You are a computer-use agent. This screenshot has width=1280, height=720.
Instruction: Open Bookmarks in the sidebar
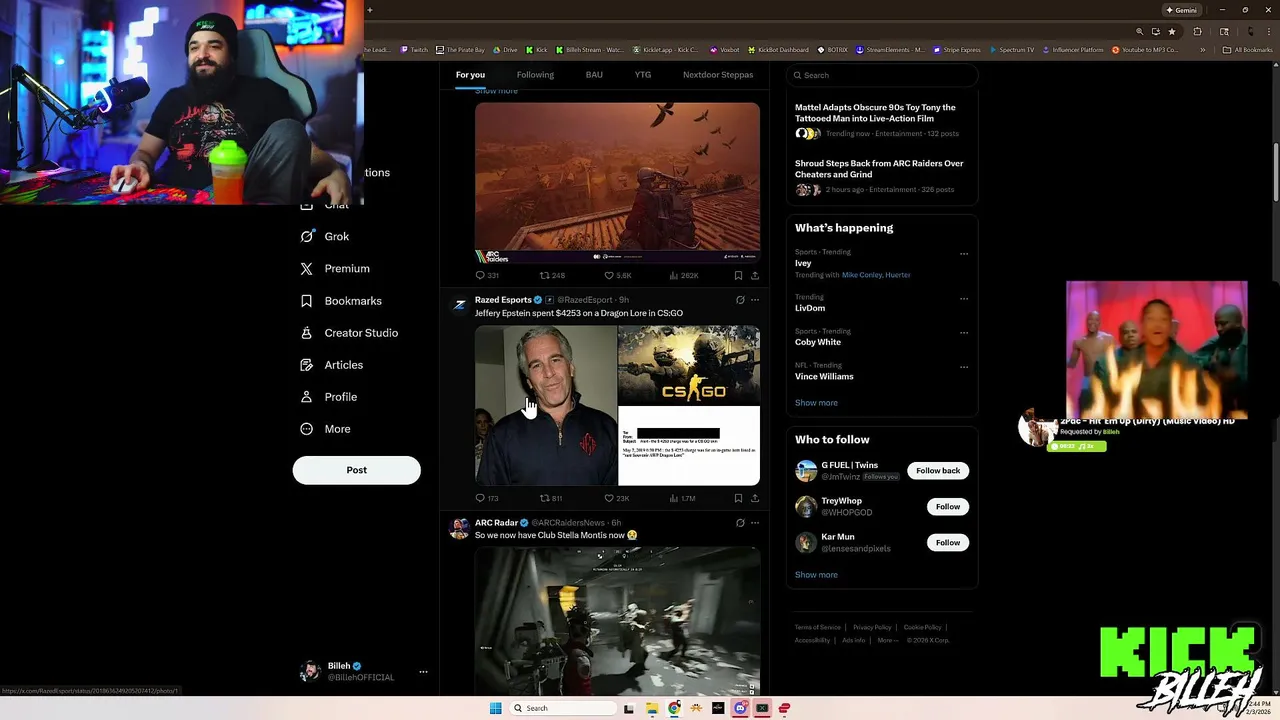[341, 301]
